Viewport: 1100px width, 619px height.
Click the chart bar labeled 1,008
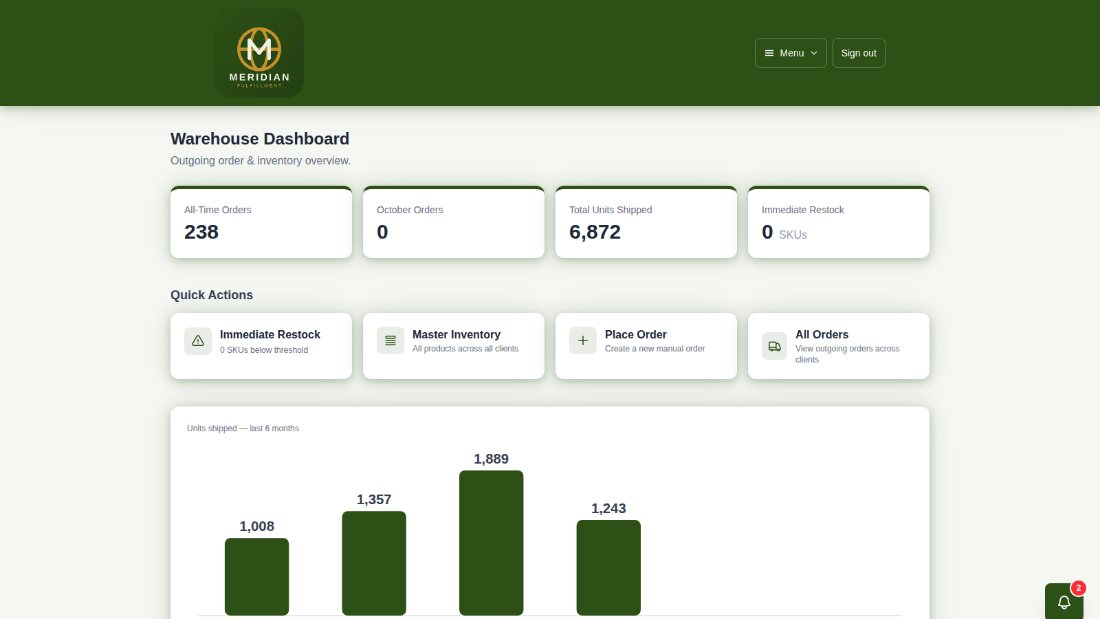(x=257, y=577)
